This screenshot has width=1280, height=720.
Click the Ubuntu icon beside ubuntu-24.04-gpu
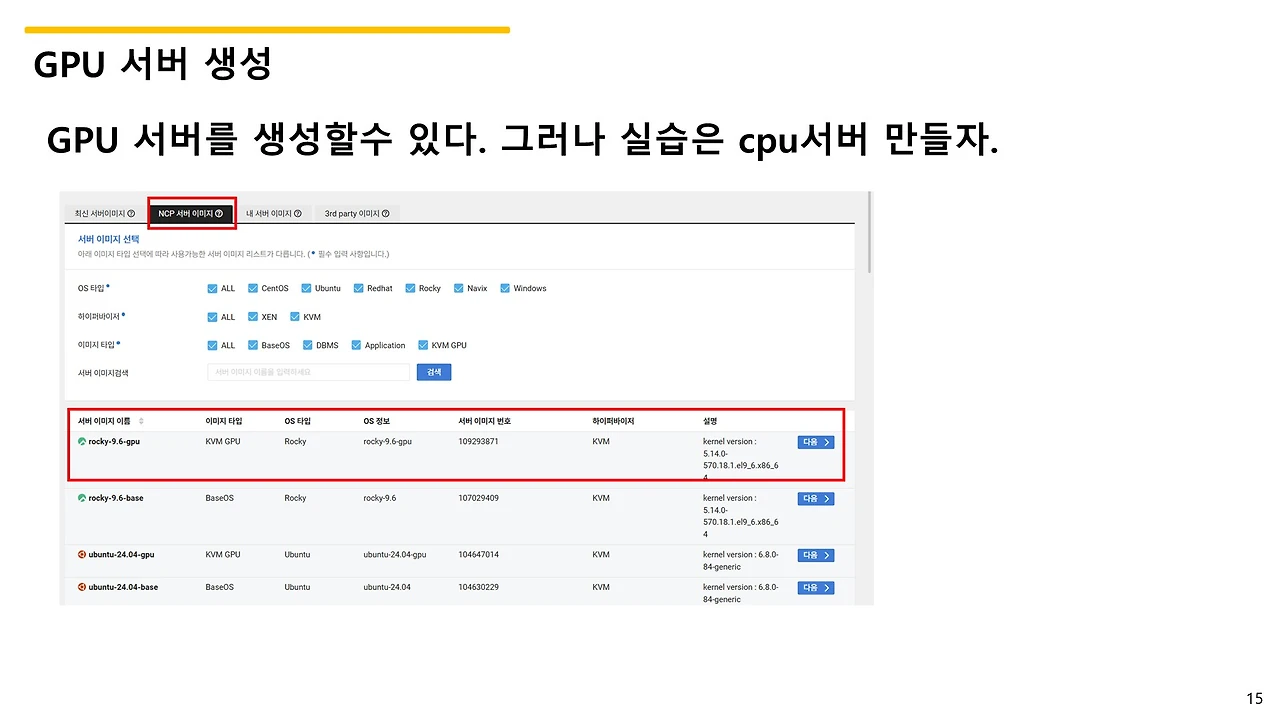pyautogui.click(x=81, y=555)
